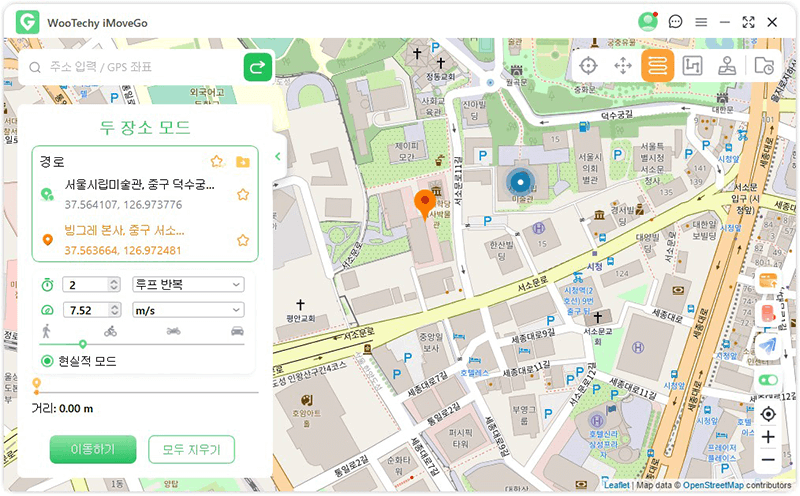The height and width of the screenshot is (496, 800).
Task: Open the 루프 반복 dropdown
Action: (x=188, y=285)
